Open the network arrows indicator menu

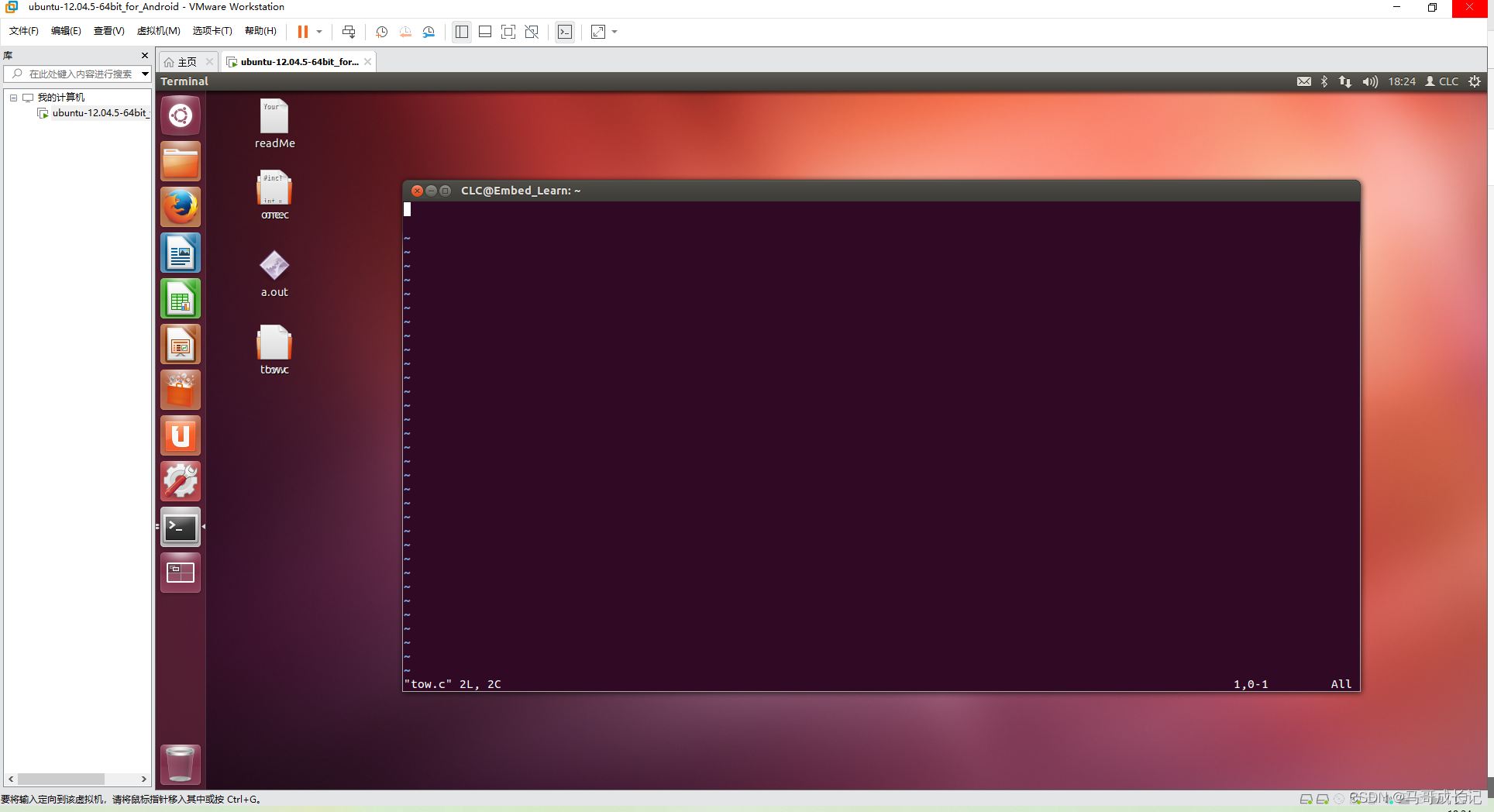pyautogui.click(x=1345, y=81)
